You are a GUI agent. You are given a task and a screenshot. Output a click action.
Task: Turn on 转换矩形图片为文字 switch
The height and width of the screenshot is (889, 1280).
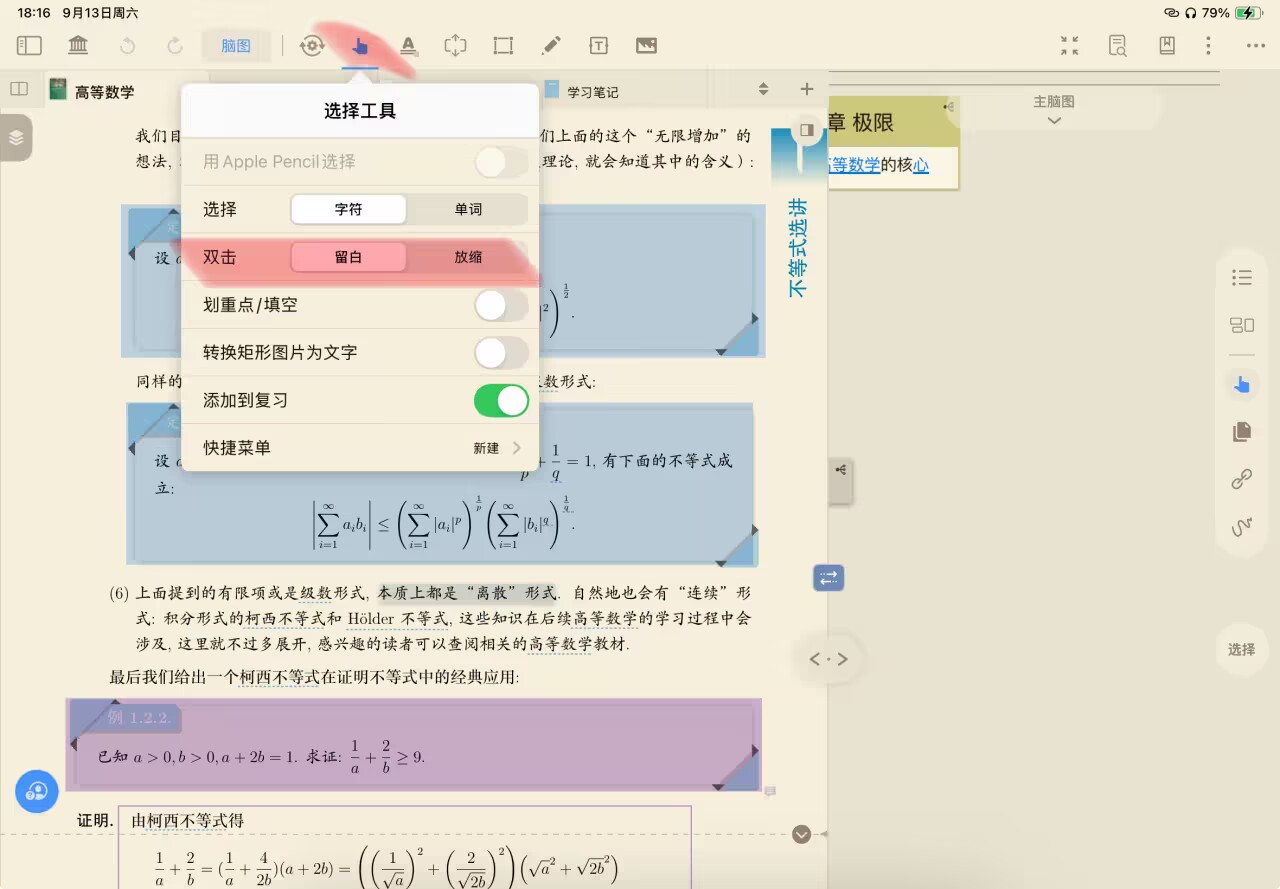coord(500,352)
